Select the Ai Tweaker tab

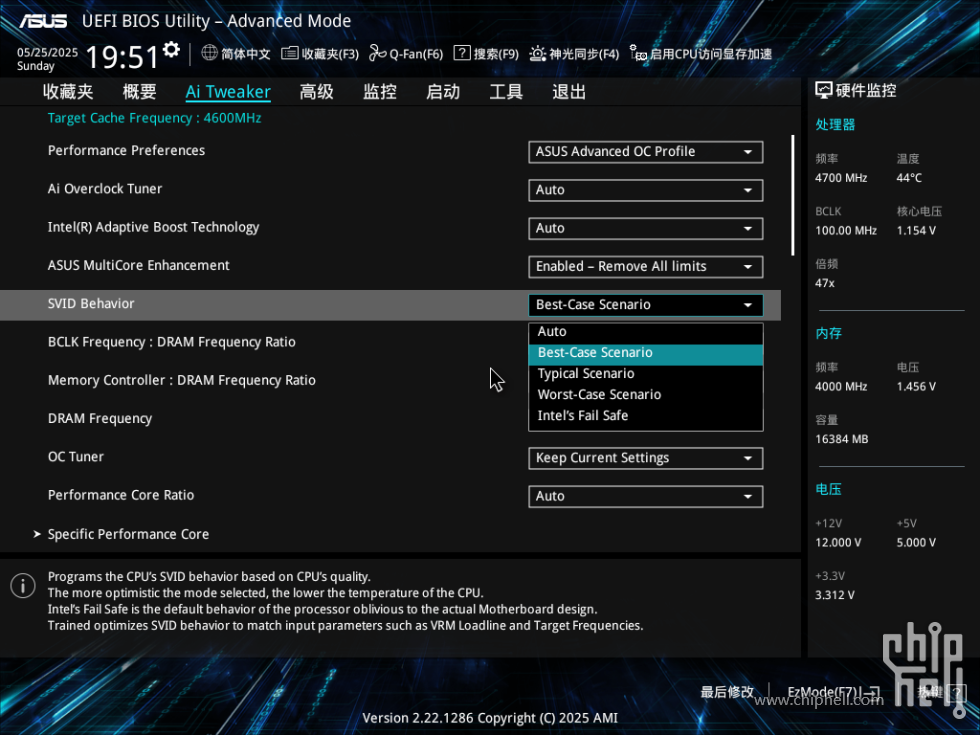click(x=228, y=92)
